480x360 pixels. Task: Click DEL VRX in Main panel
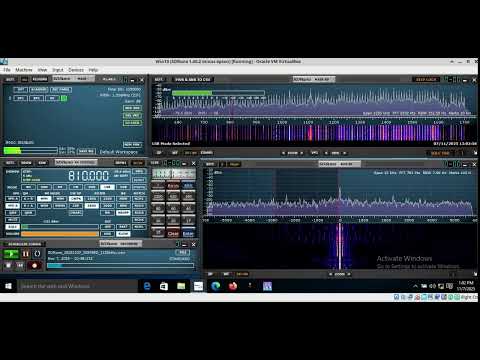(x=132, y=116)
